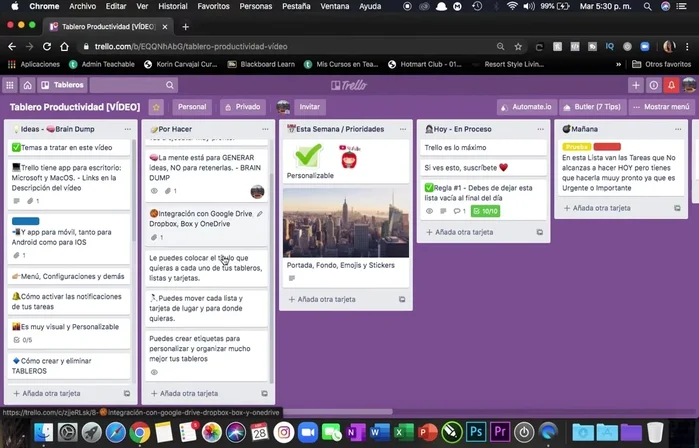The image size is (699, 448).
Task: Open Butler (7 Tips)
Action: 592,107
